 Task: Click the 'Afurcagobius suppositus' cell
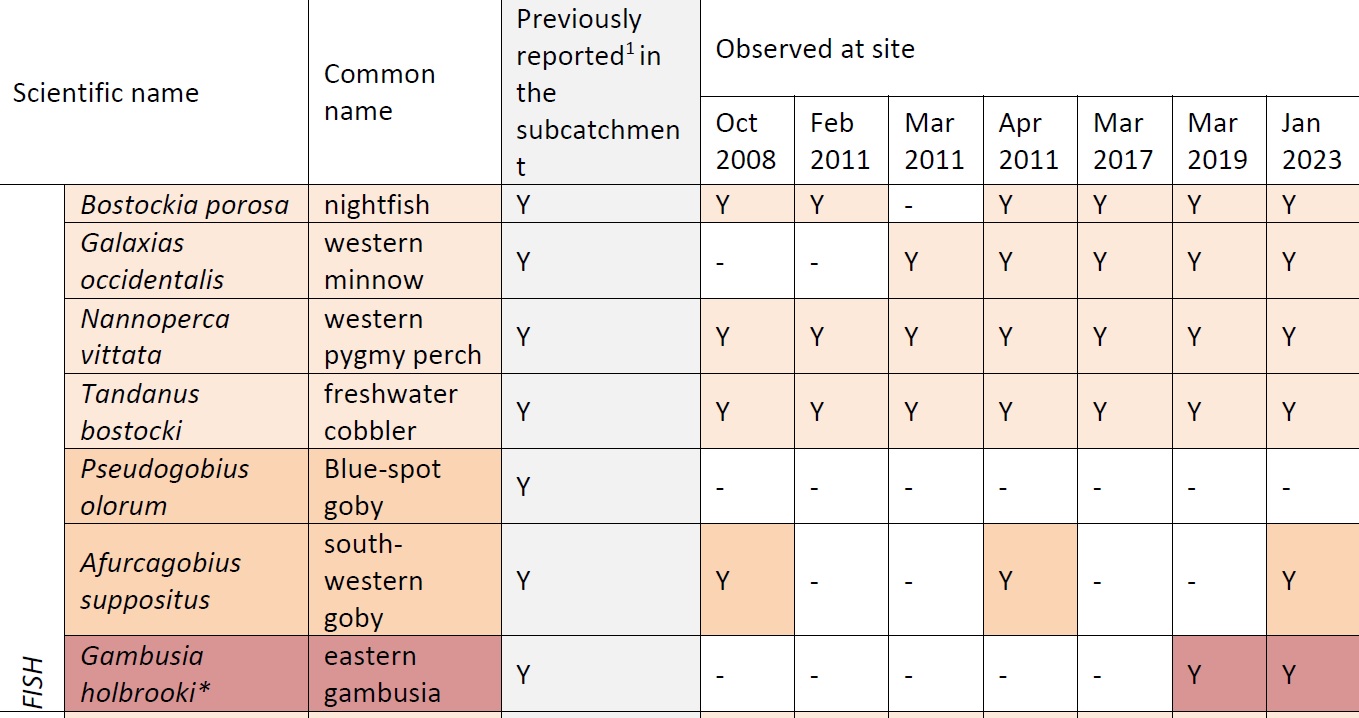[x=160, y=581]
